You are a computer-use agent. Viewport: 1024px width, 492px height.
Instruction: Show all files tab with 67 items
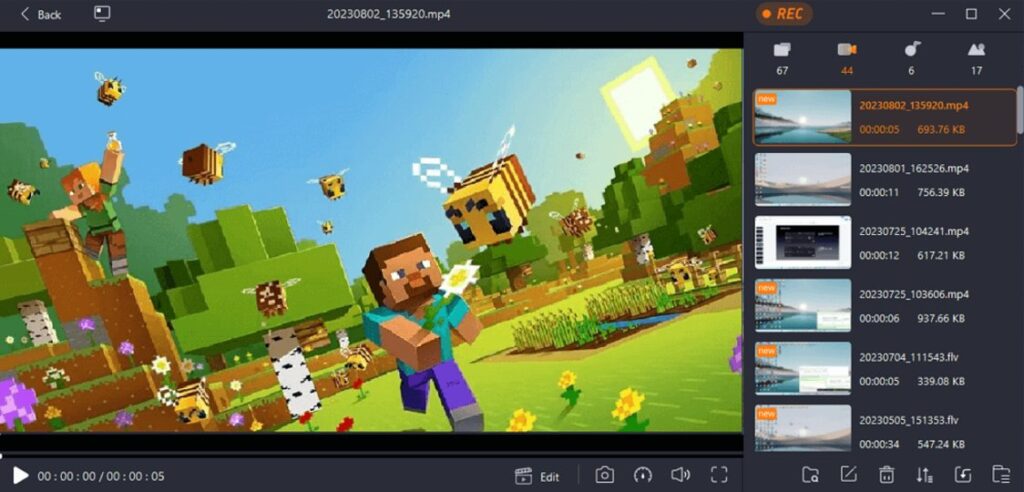[782, 57]
